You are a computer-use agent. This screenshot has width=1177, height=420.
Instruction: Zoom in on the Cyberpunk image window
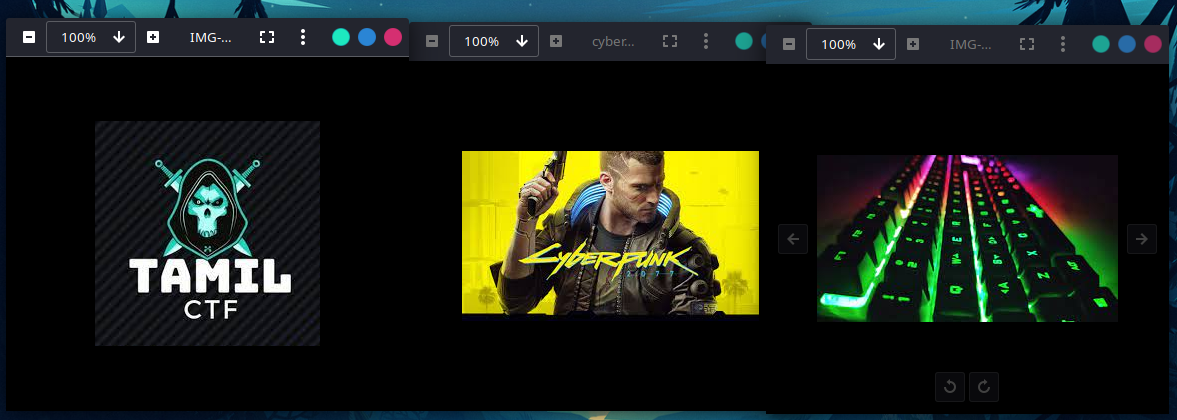click(x=556, y=41)
